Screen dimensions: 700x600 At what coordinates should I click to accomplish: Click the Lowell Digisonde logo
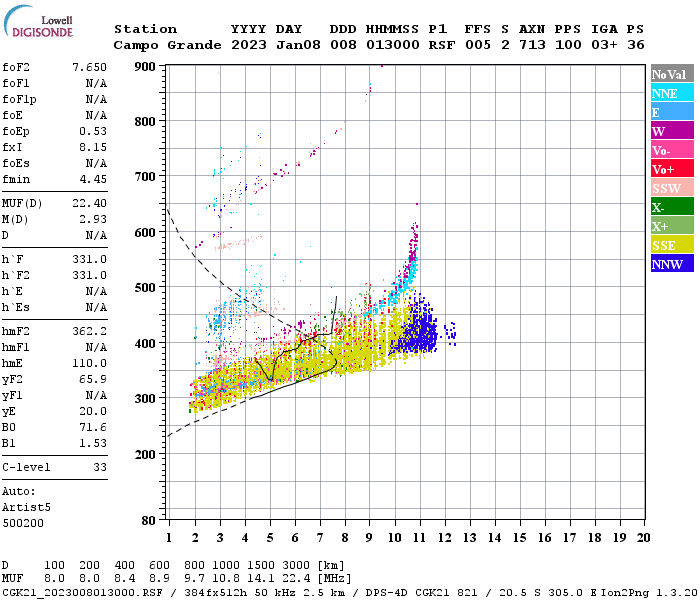38,21
